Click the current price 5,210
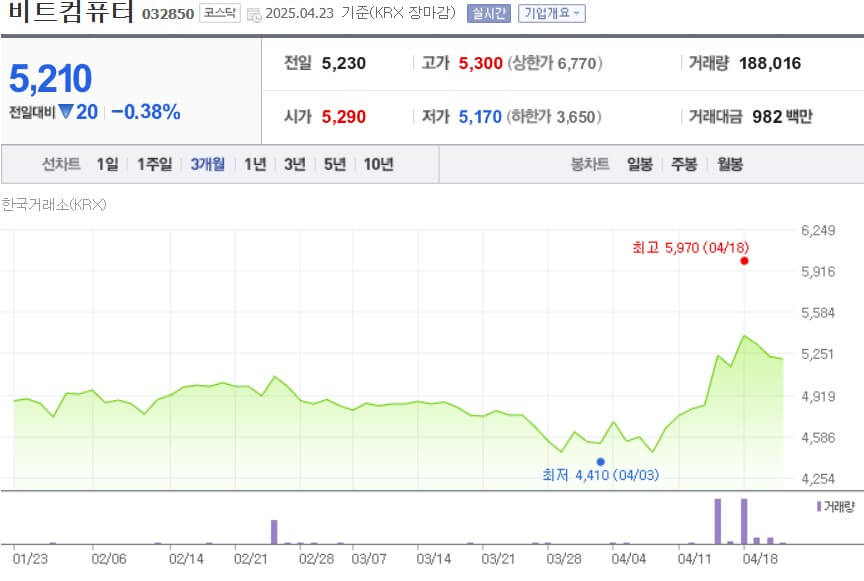 pyautogui.click(x=51, y=79)
